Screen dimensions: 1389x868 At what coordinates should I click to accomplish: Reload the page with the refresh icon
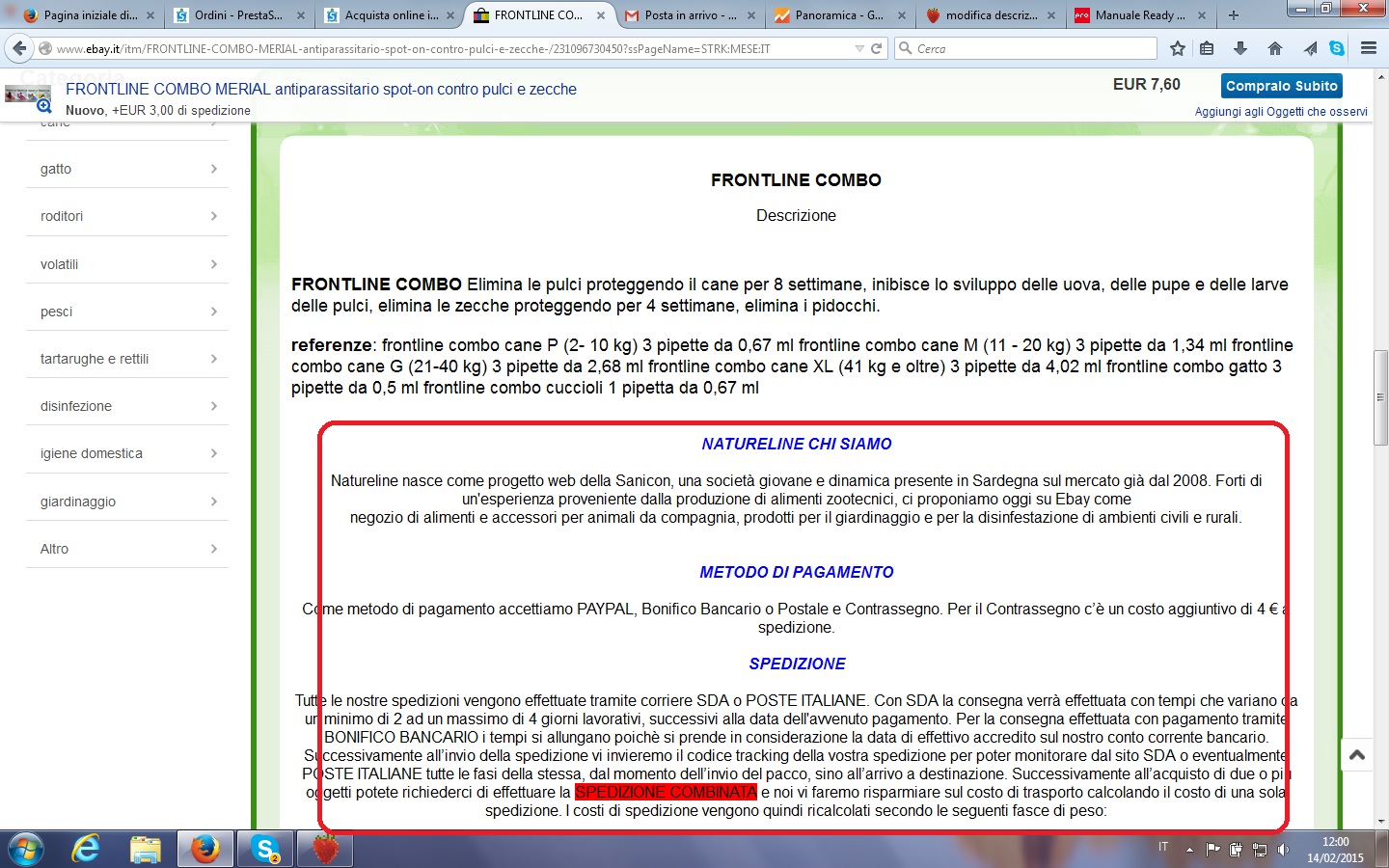[x=877, y=48]
